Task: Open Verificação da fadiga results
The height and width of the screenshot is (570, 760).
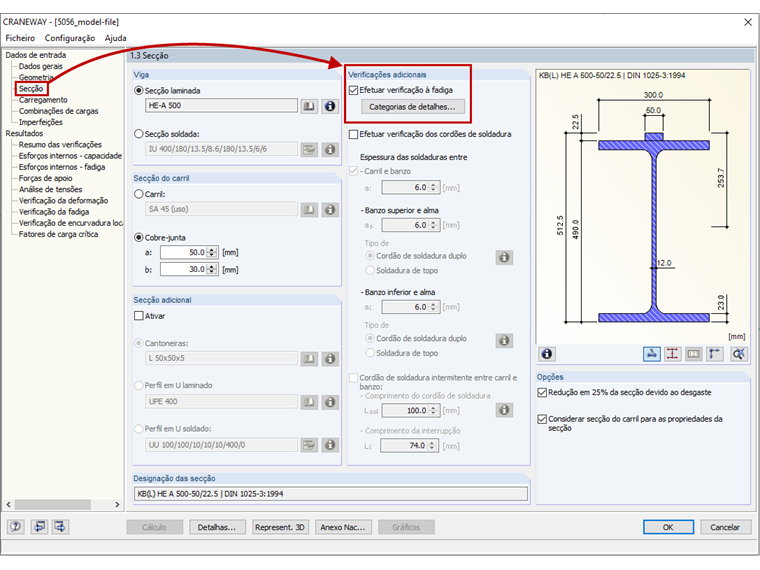Action: 54,212
